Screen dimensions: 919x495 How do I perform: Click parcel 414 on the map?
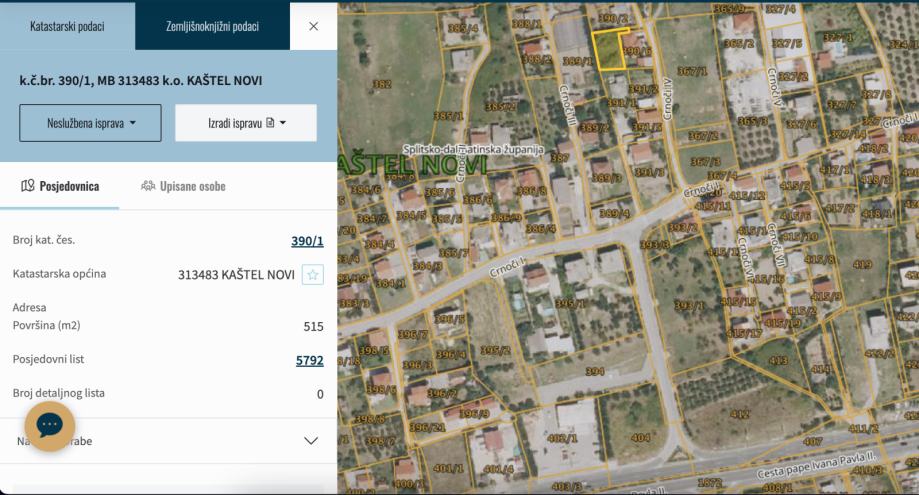pos(820,369)
